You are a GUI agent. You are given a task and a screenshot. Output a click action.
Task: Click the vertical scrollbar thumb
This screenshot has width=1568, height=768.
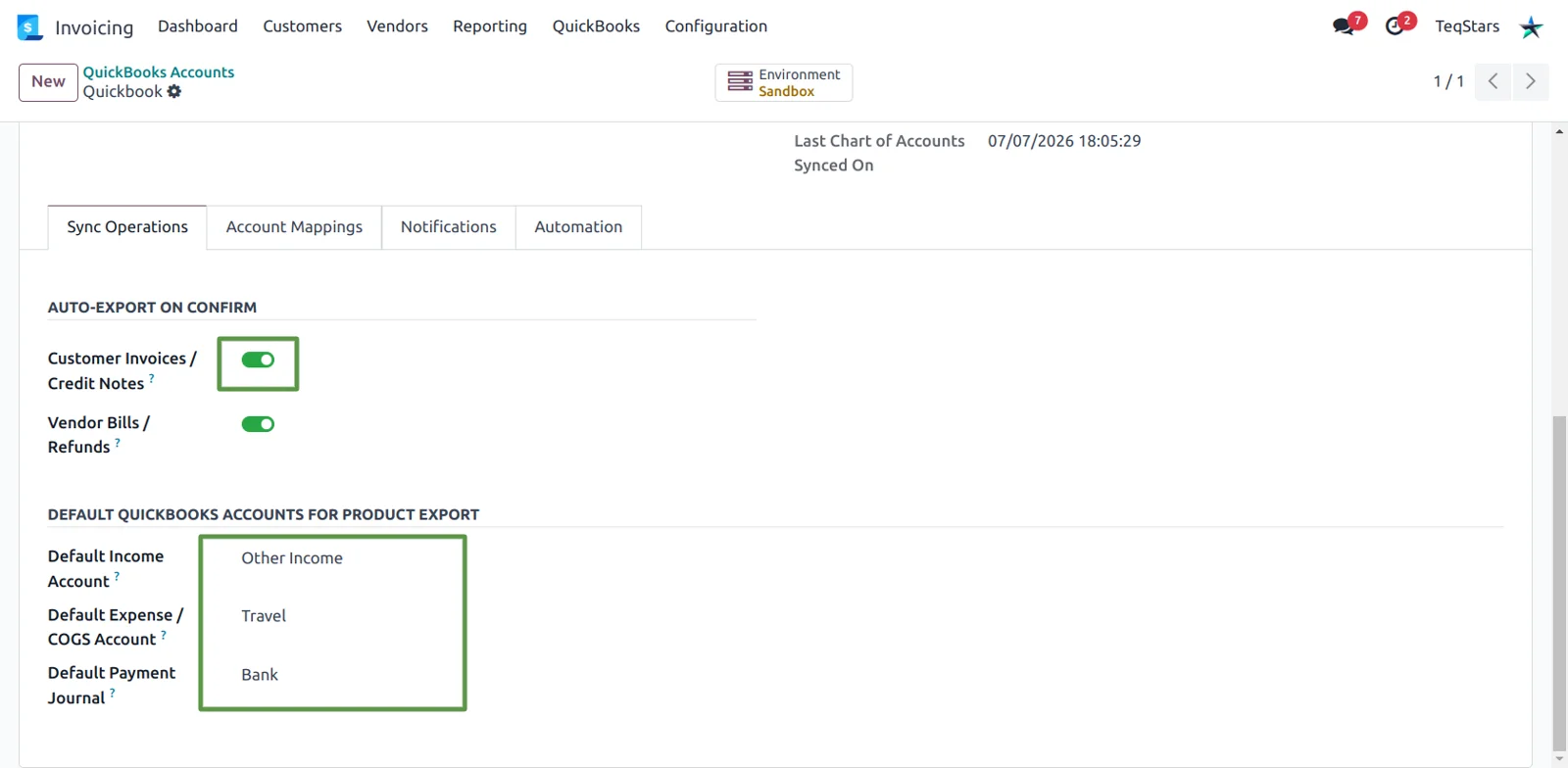pyautogui.click(x=1559, y=583)
